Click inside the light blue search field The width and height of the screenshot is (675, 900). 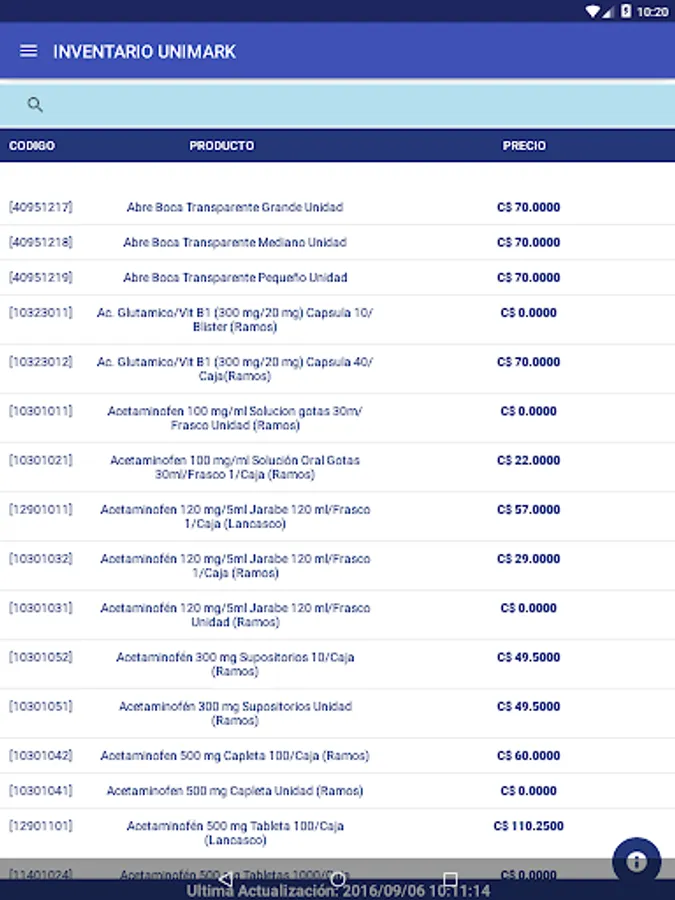coord(338,105)
